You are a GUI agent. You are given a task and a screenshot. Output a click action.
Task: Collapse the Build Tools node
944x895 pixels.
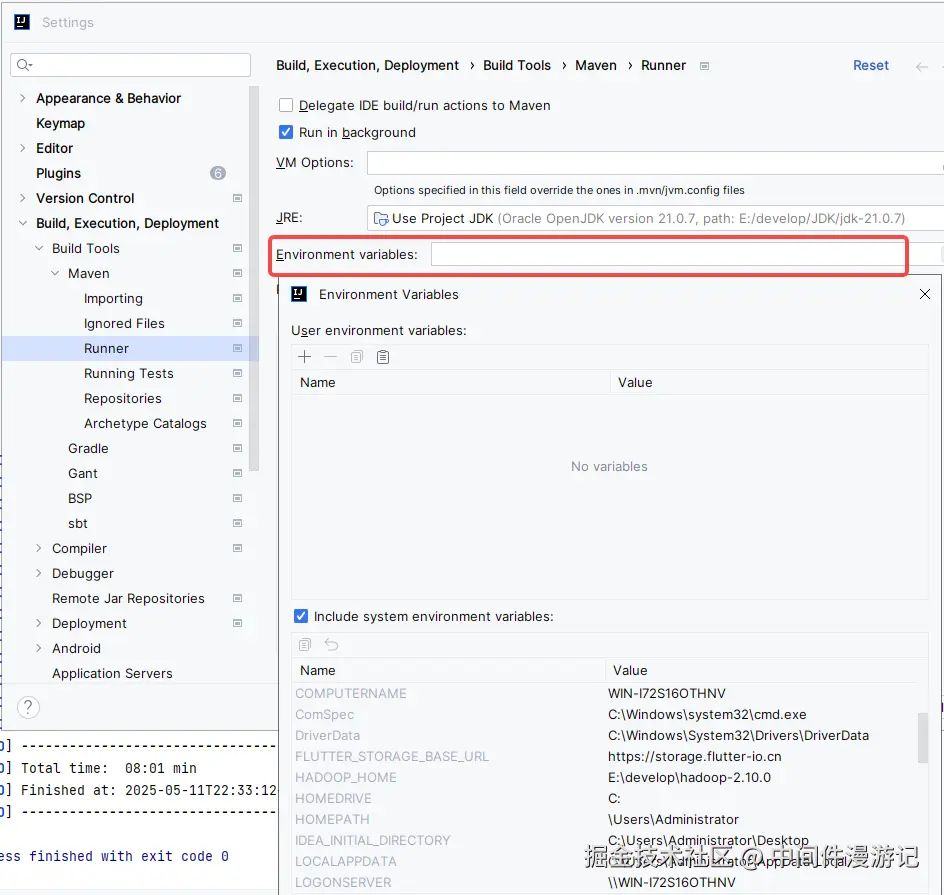point(39,248)
